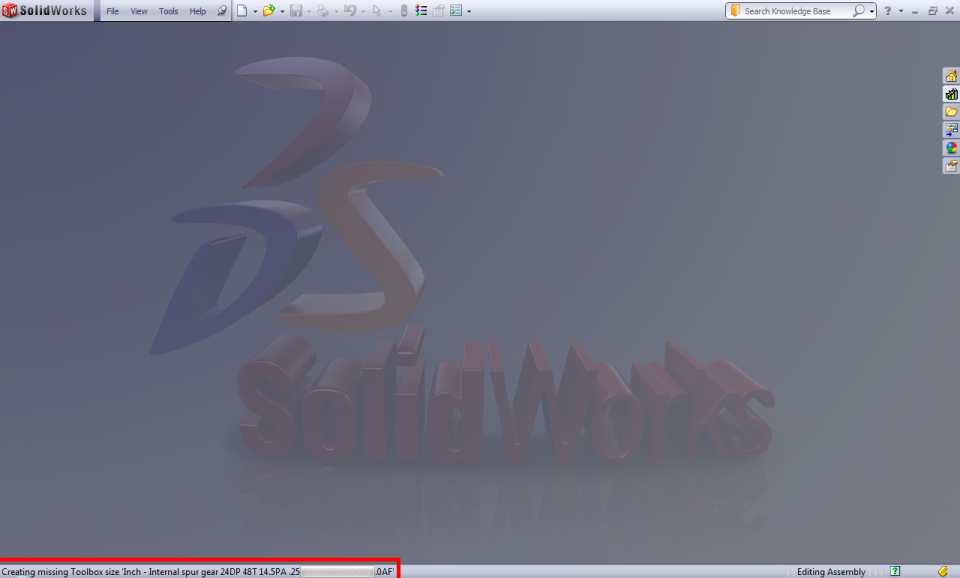Open the Options checklist icon
960x578 pixels.
(x=456, y=10)
